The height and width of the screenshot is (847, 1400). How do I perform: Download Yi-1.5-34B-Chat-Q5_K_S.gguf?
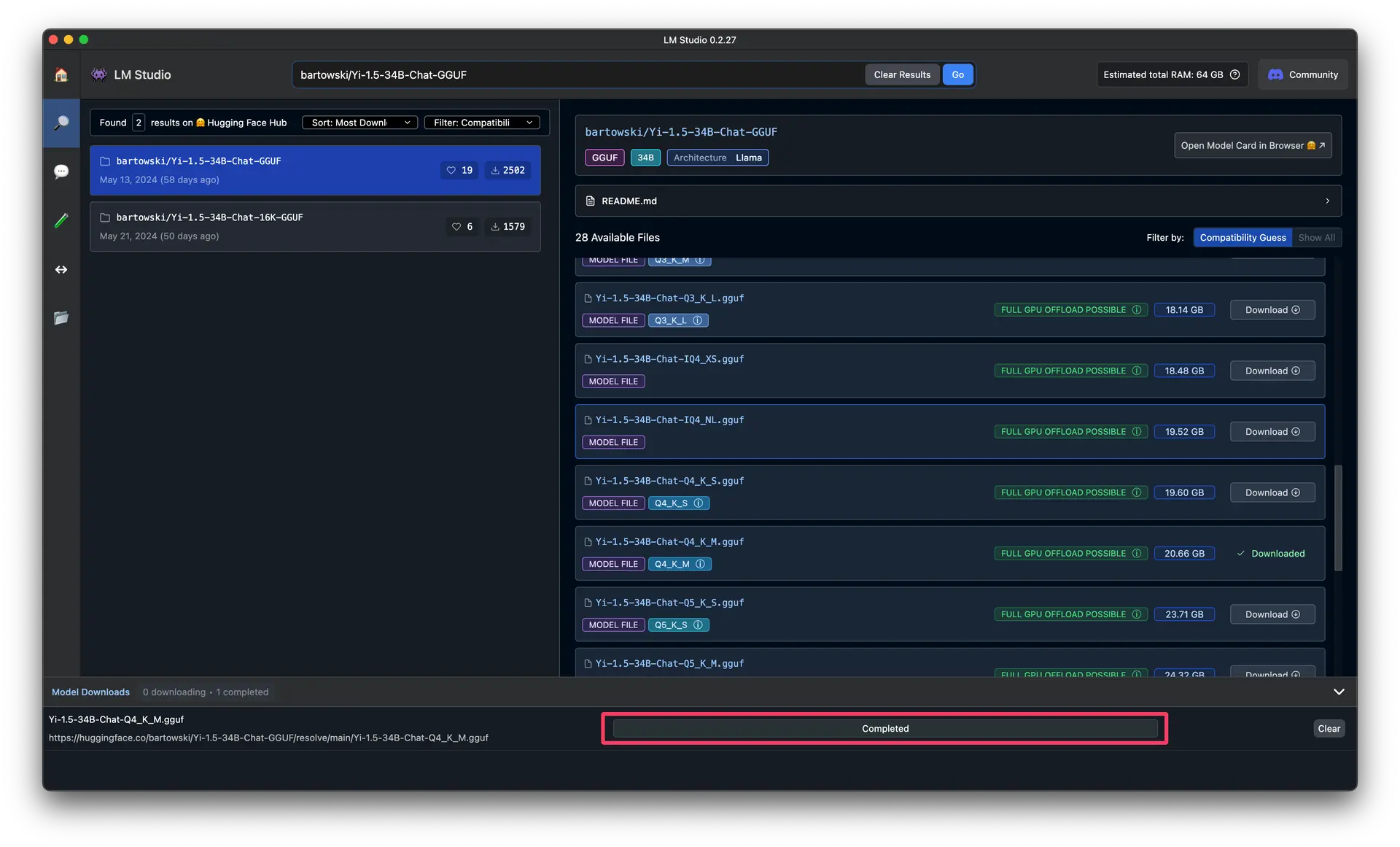pyautogui.click(x=1272, y=614)
